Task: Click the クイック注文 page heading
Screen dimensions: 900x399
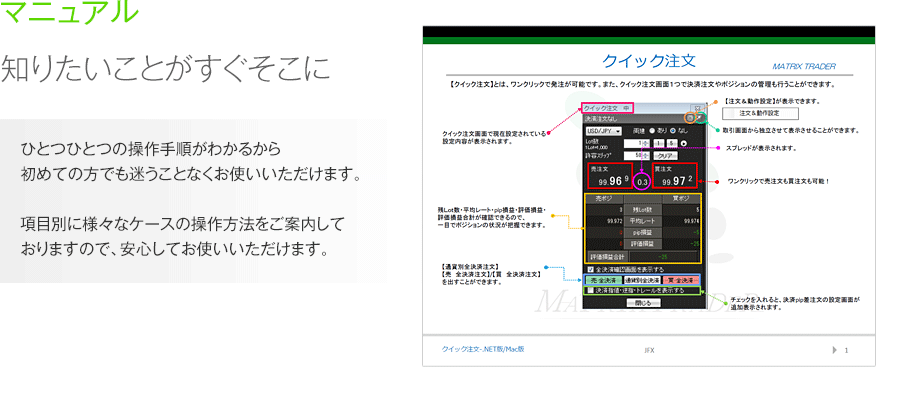Action: click(649, 60)
